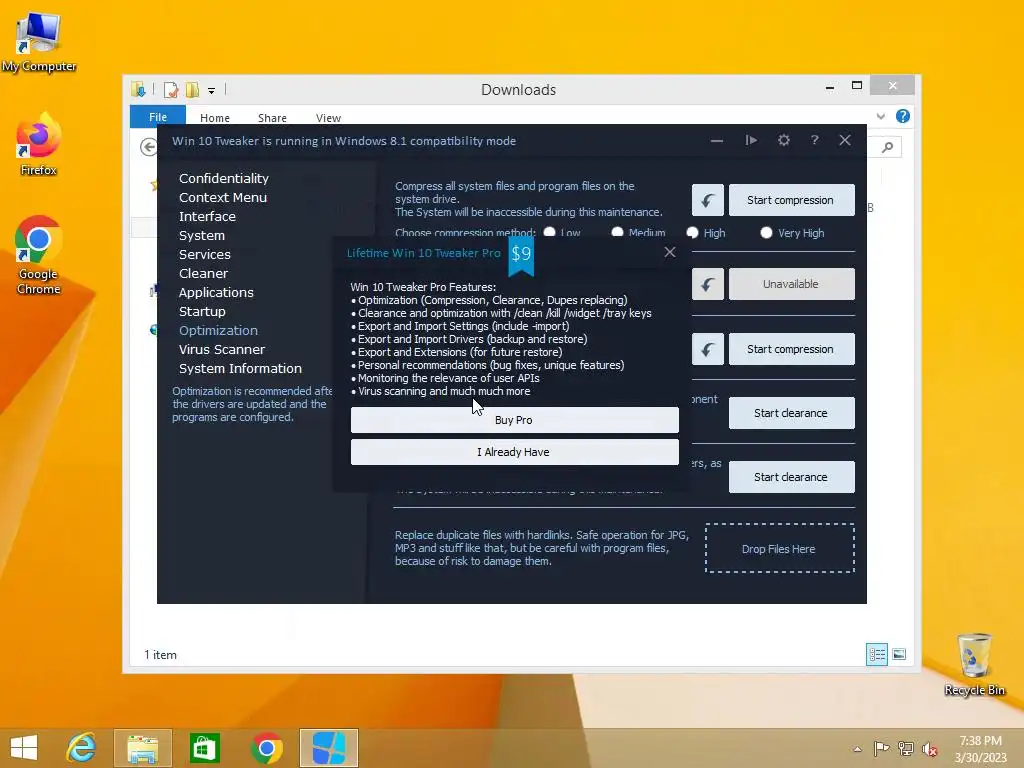Select Optimization section
Viewport: 1024px width, 768px height.
(218, 330)
